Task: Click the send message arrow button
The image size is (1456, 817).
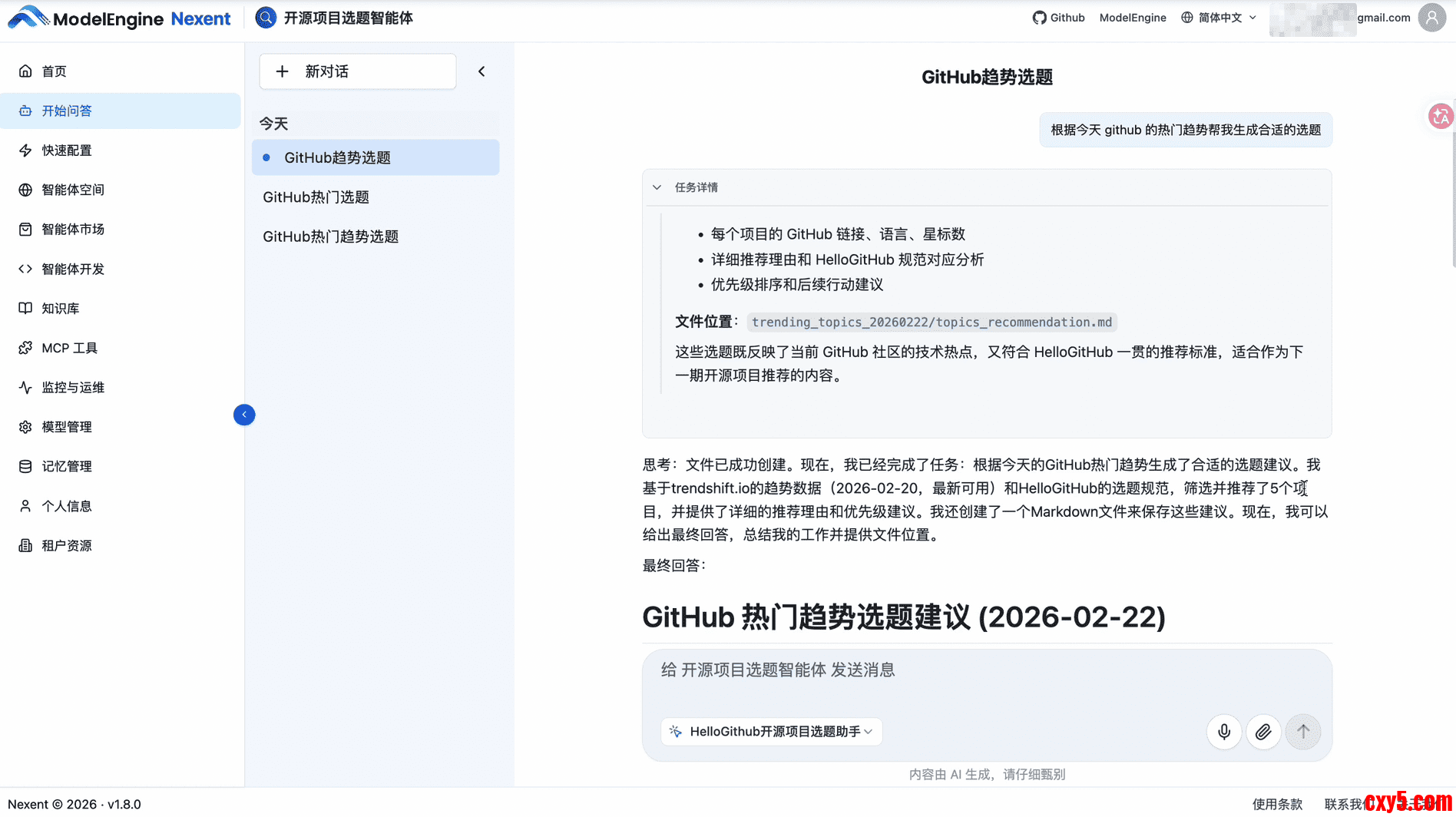Action: point(1303,732)
